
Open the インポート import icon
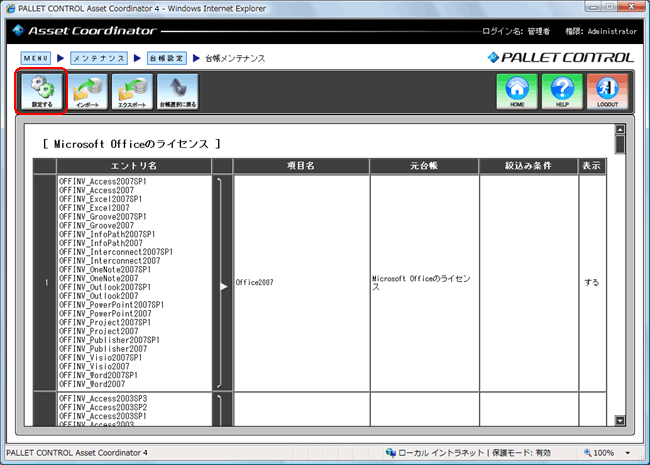coord(88,92)
